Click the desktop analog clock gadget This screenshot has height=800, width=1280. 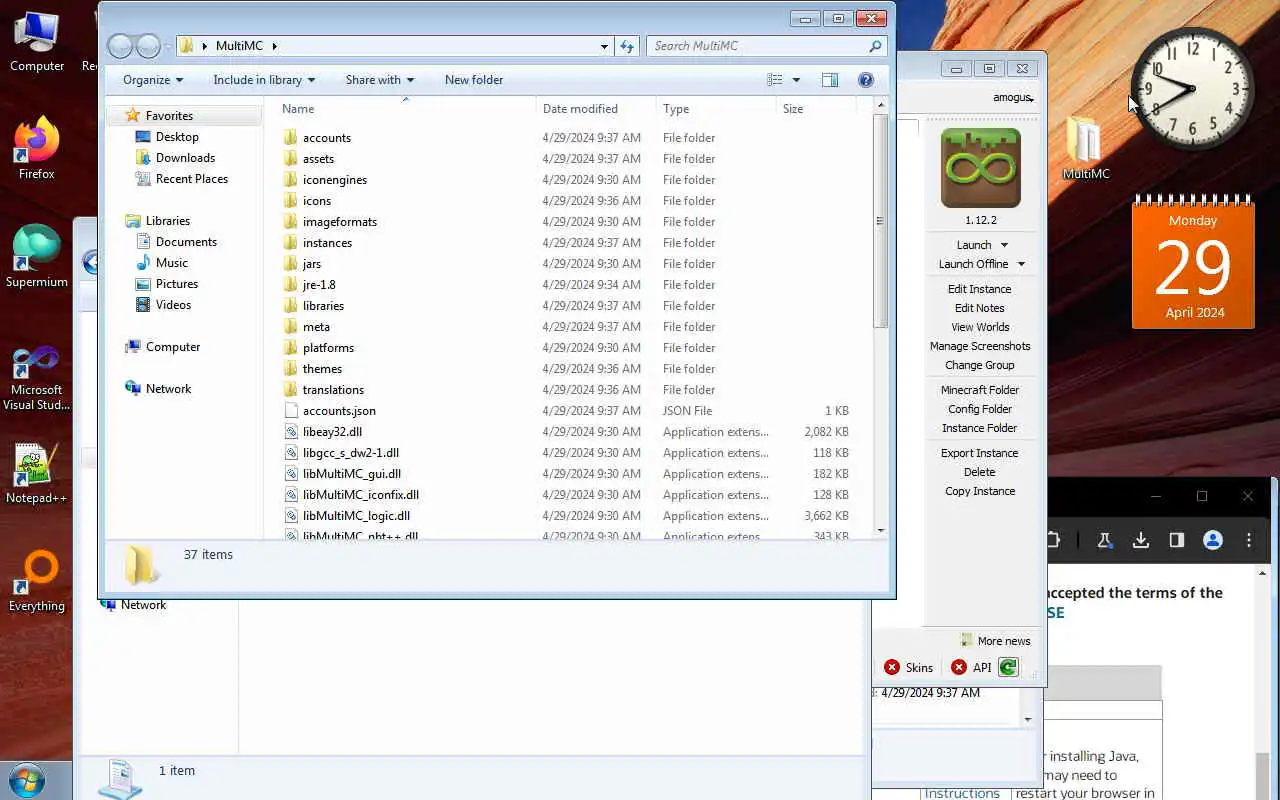pos(1192,88)
